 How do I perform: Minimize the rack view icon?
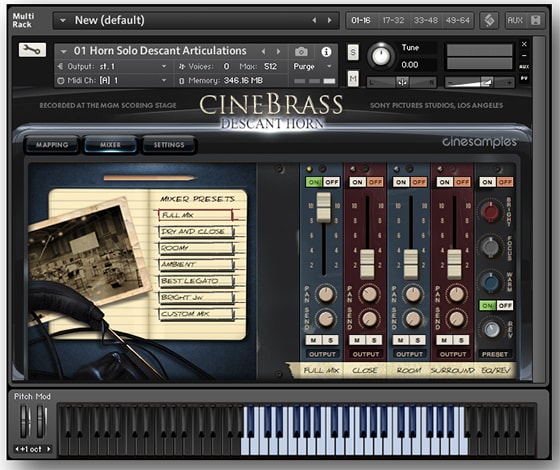click(536, 20)
